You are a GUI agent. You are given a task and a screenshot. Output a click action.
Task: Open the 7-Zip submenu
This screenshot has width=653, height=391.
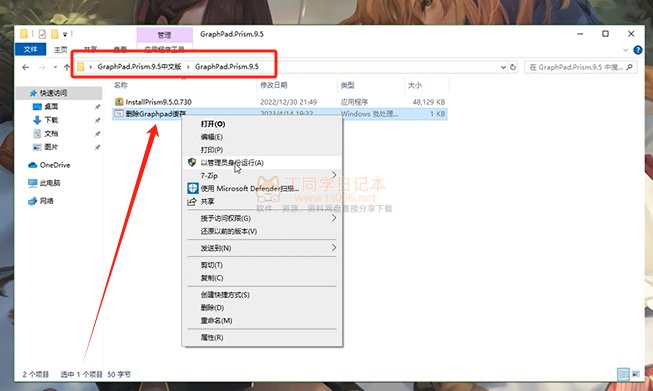[262, 175]
